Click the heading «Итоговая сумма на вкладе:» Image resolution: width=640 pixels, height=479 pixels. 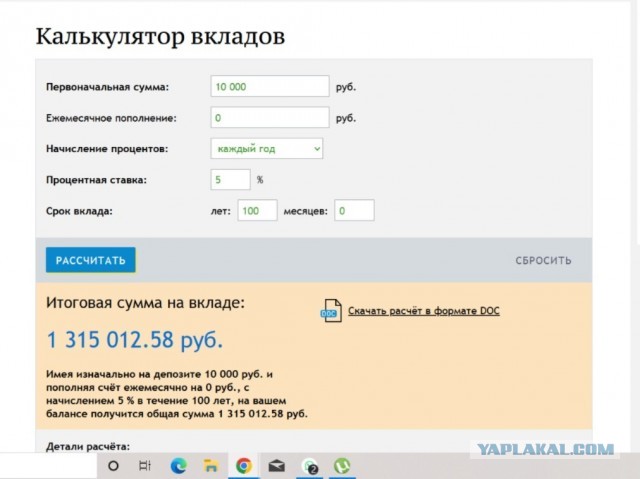(145, 303)
